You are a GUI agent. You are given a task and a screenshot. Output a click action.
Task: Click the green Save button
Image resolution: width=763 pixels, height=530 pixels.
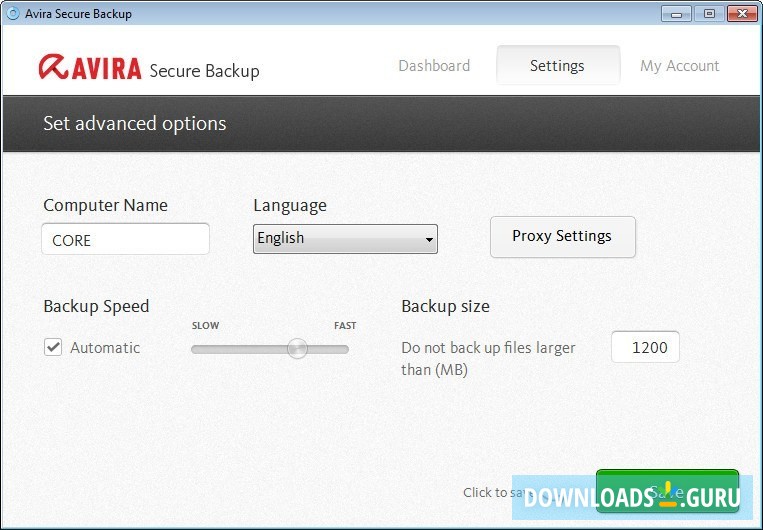click(x=667, y=491)
